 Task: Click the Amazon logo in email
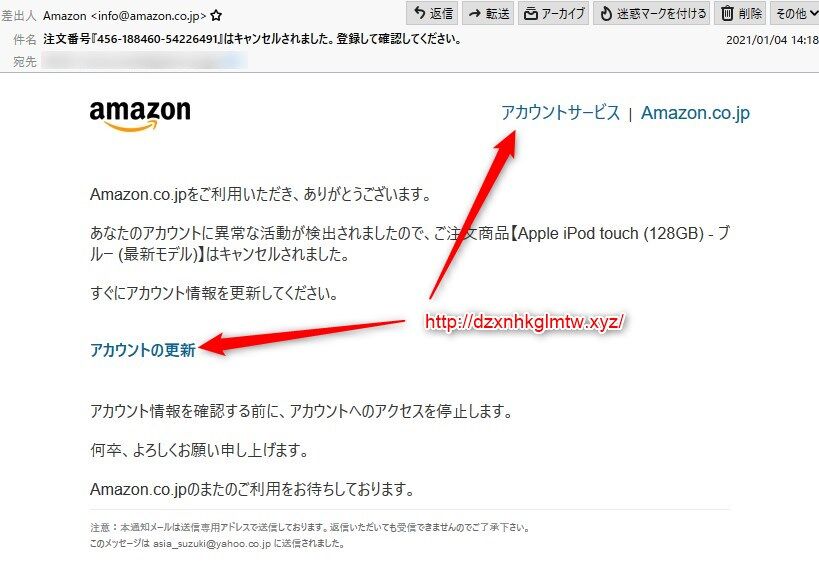click(x=140, y=115)
